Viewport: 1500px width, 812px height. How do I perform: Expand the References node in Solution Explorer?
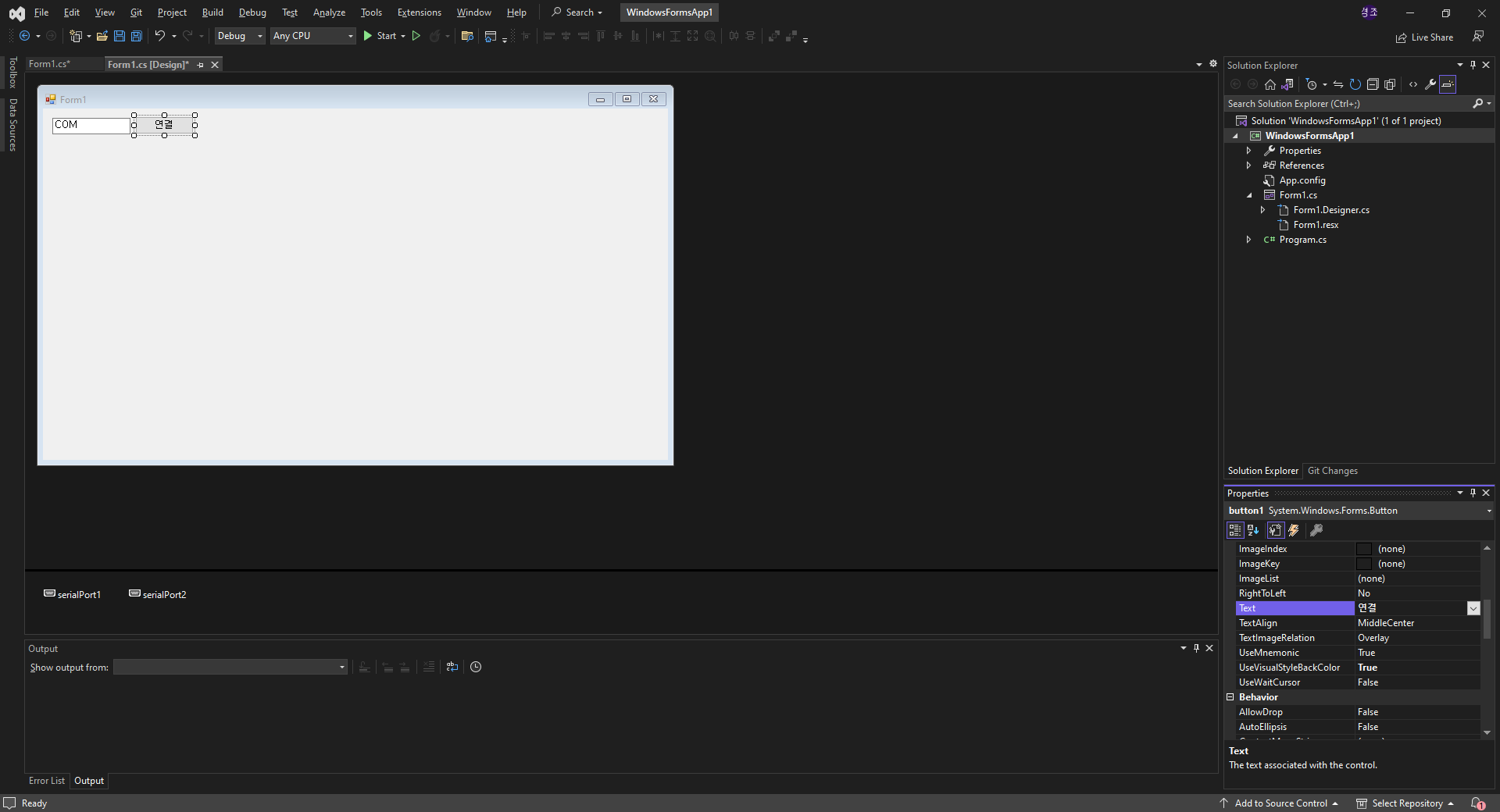pyautogui.click(x=1248, y=166)
